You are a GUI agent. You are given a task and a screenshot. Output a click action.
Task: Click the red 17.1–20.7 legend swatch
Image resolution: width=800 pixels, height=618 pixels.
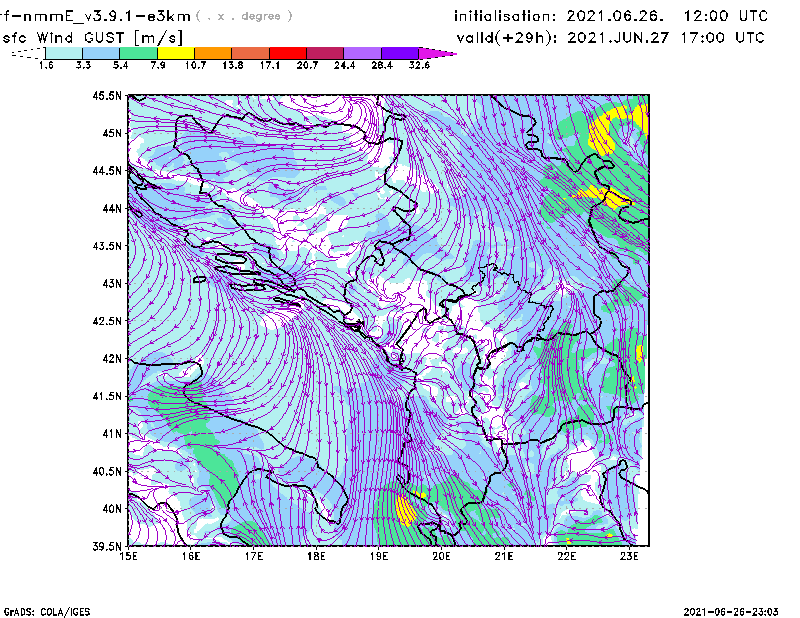[x=288, y=53]
